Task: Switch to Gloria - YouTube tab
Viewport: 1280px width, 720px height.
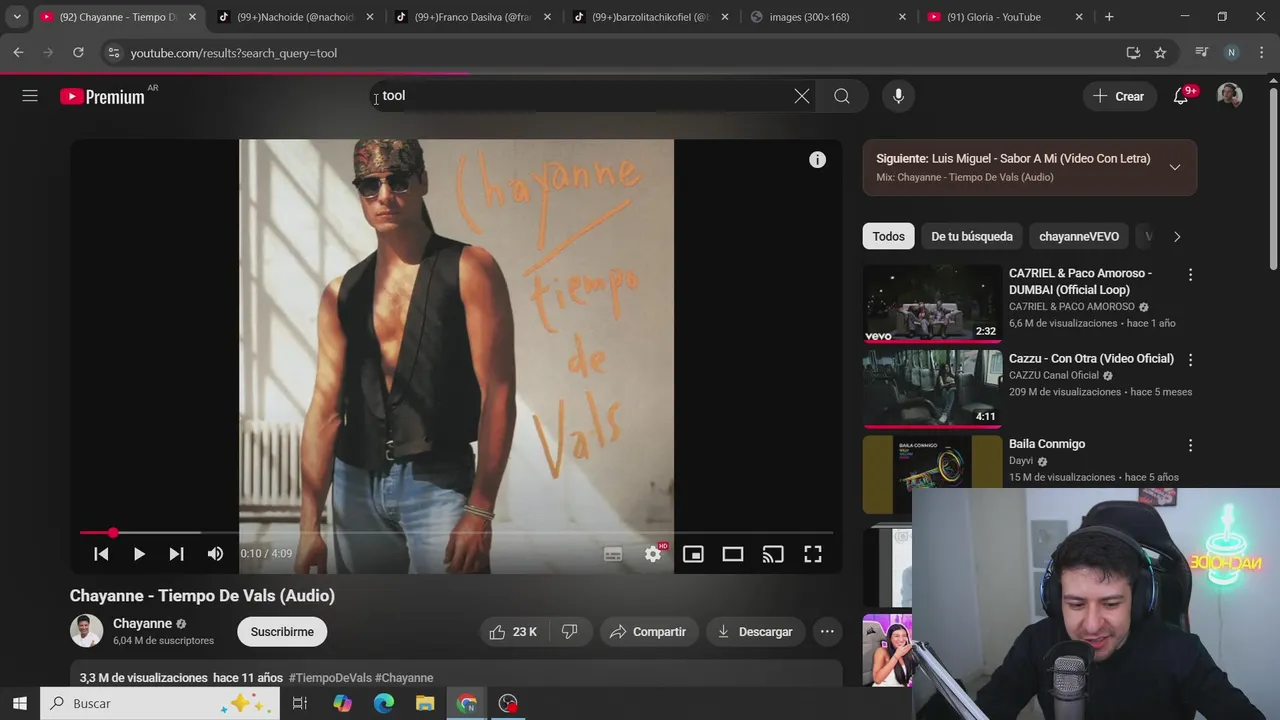Action: click(1004, 17)
